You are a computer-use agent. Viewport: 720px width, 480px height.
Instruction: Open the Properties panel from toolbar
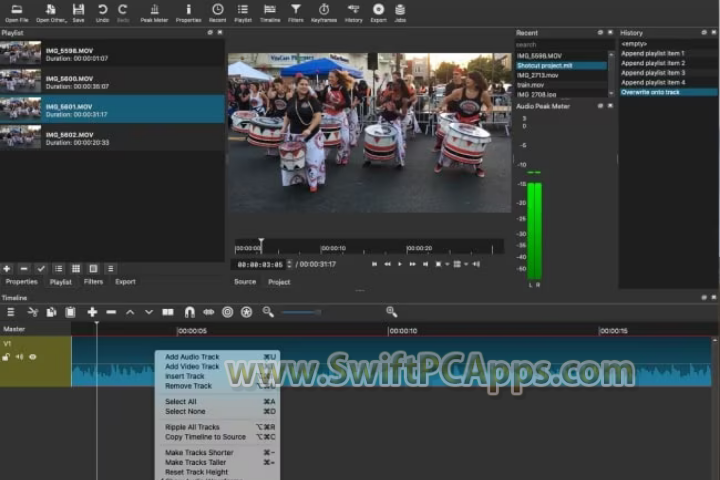pyautogui.click(x=188, y=13)
